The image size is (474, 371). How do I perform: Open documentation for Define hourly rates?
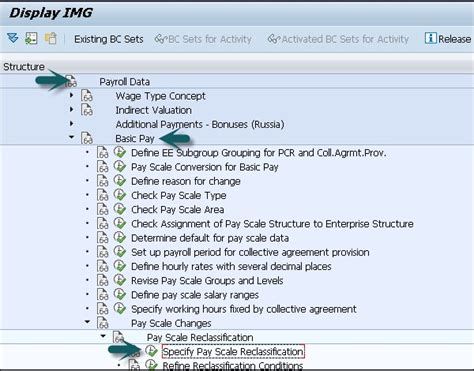[103, 266]
